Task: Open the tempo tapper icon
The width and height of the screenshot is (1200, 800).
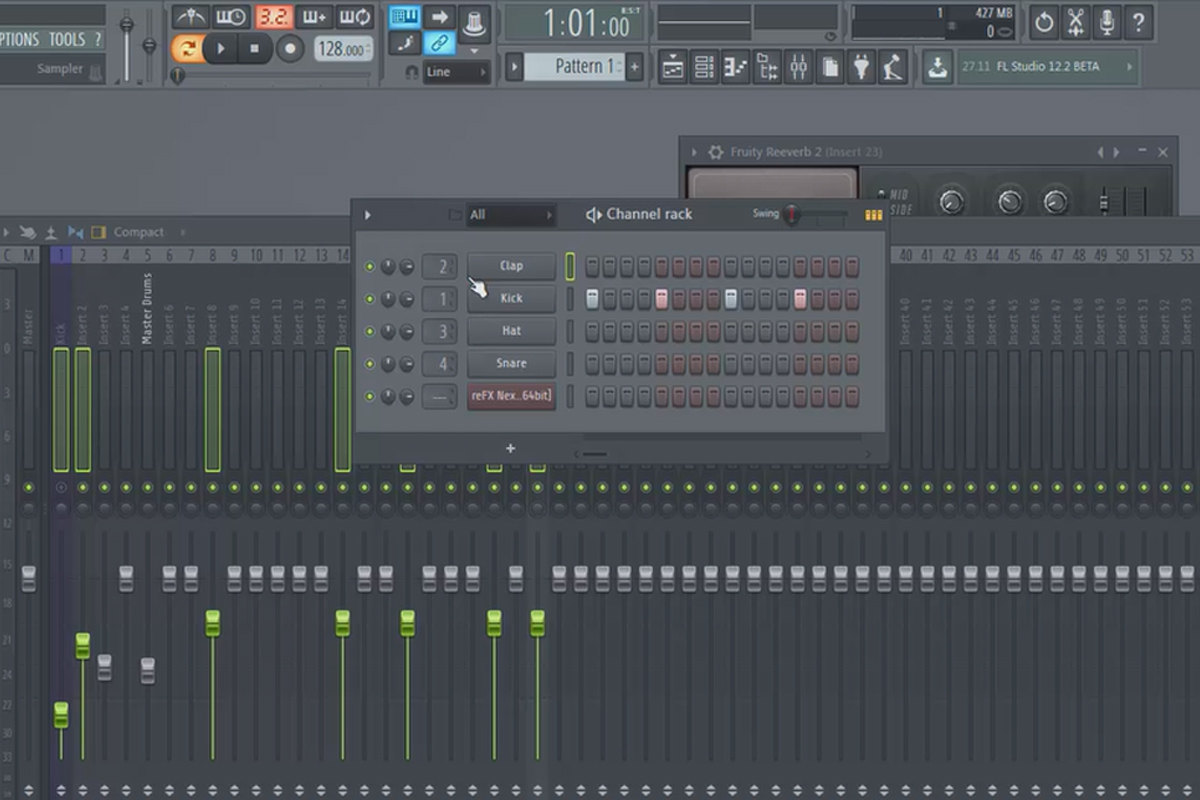Action: (892, 67)
